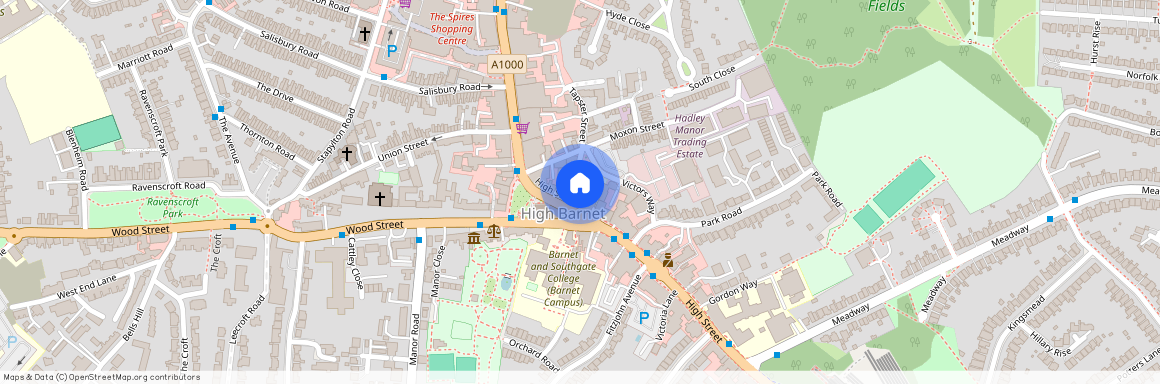Select the Thornton Road label
1160x384 pixels.
267,141
